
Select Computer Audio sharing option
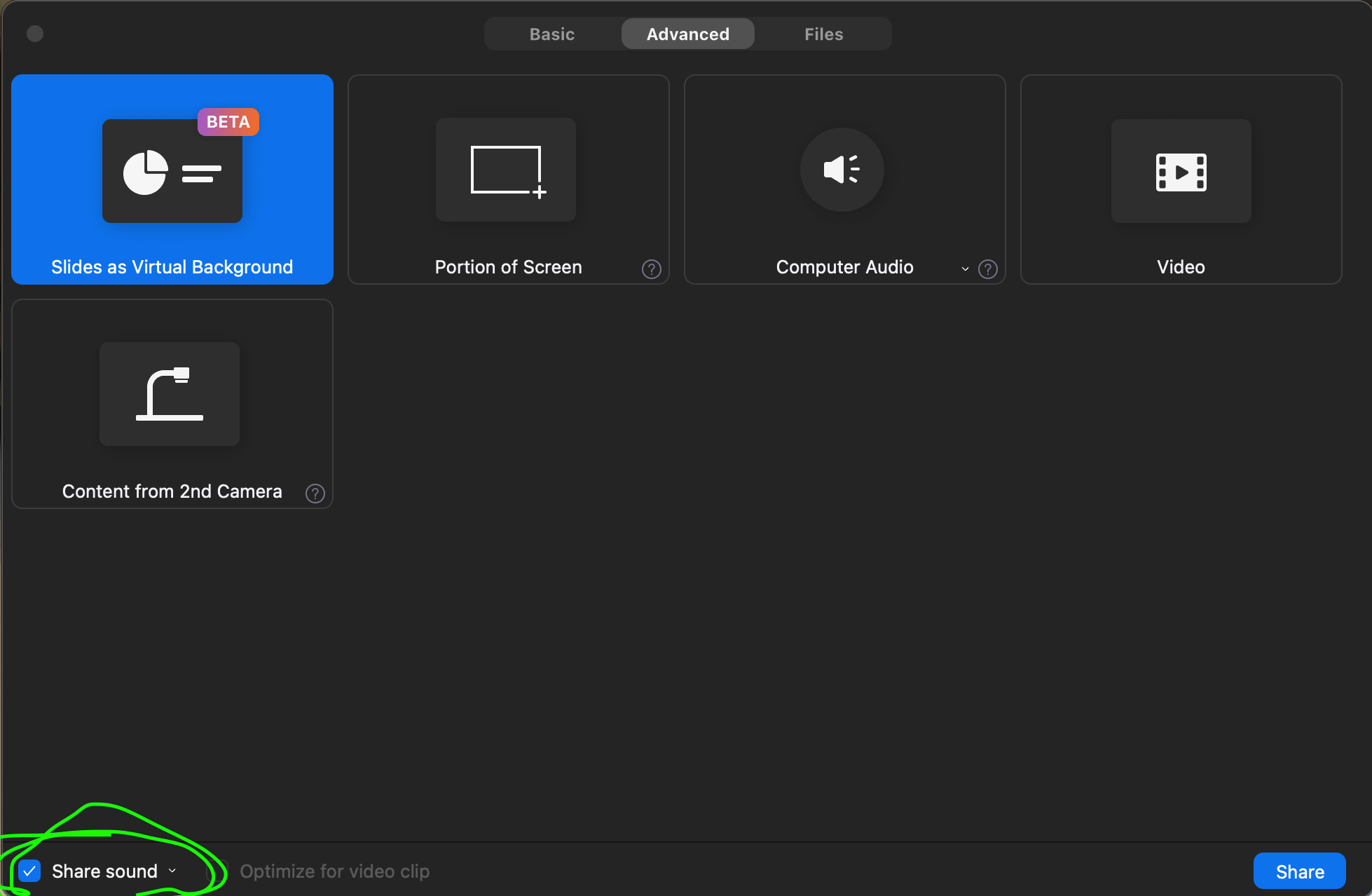coord(844,179)
